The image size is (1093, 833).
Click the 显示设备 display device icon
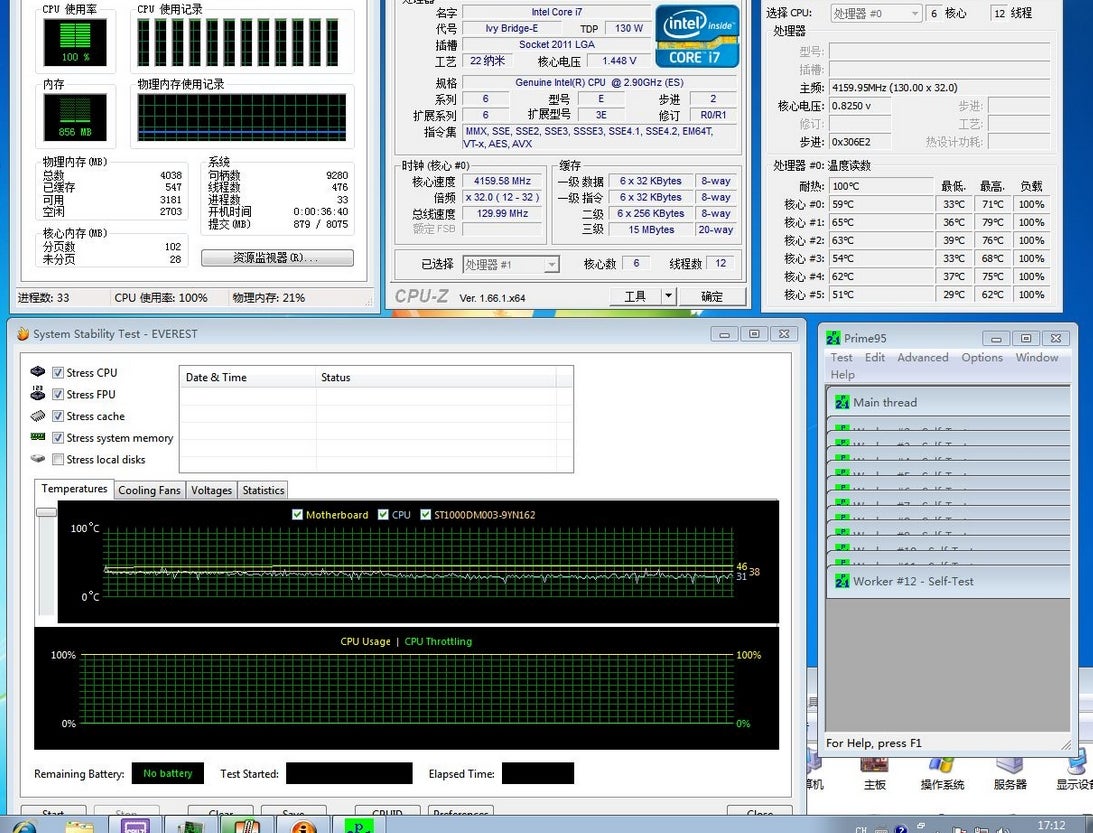[x=1075, y=766]
